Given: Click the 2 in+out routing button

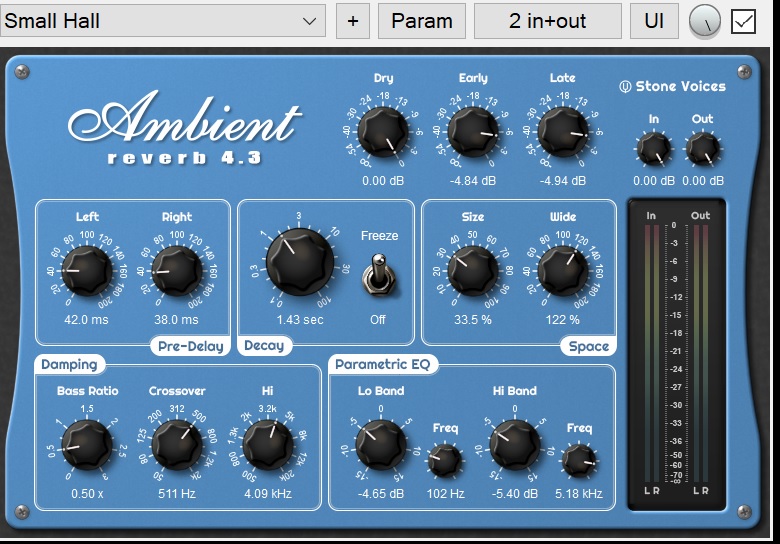Looking at the screenshot, I should [x=547, y=21].
